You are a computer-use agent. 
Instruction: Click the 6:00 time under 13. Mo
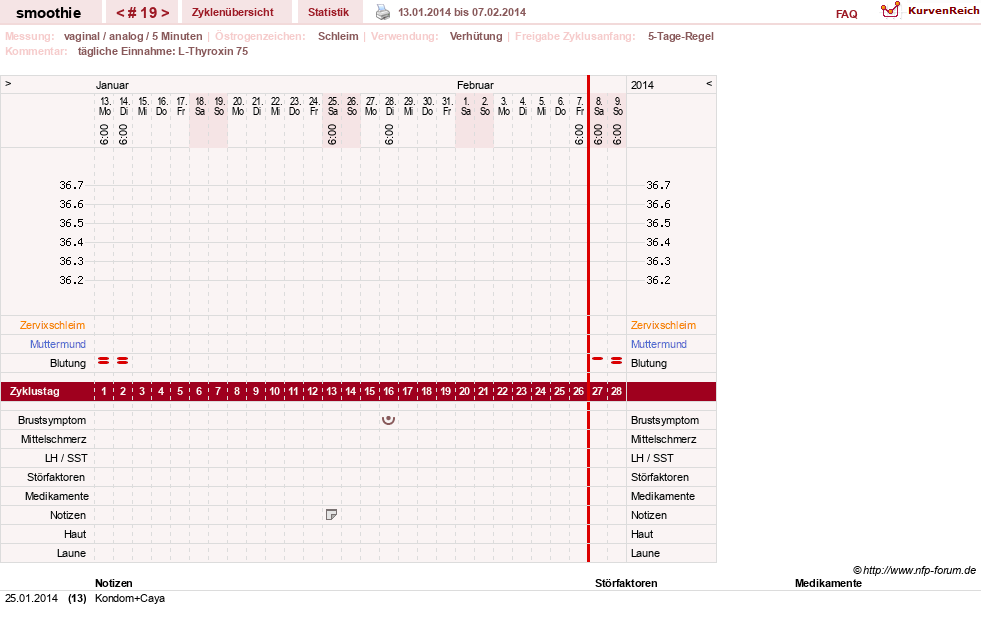[x=104, y=134]
